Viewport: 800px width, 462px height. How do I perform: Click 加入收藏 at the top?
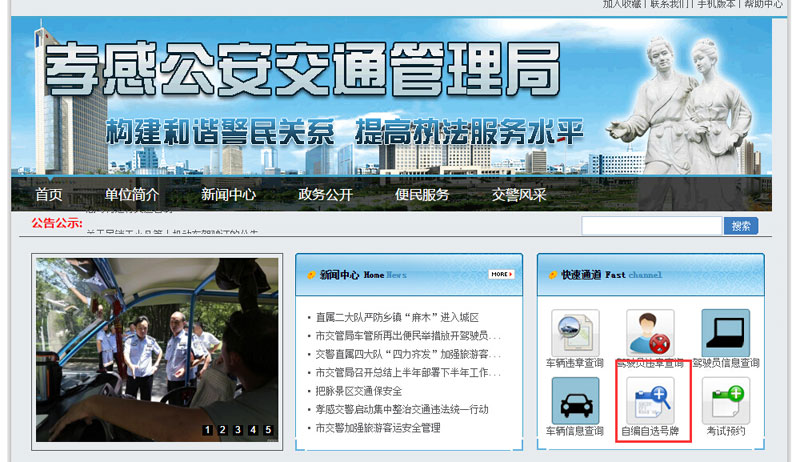coord(622,4)
